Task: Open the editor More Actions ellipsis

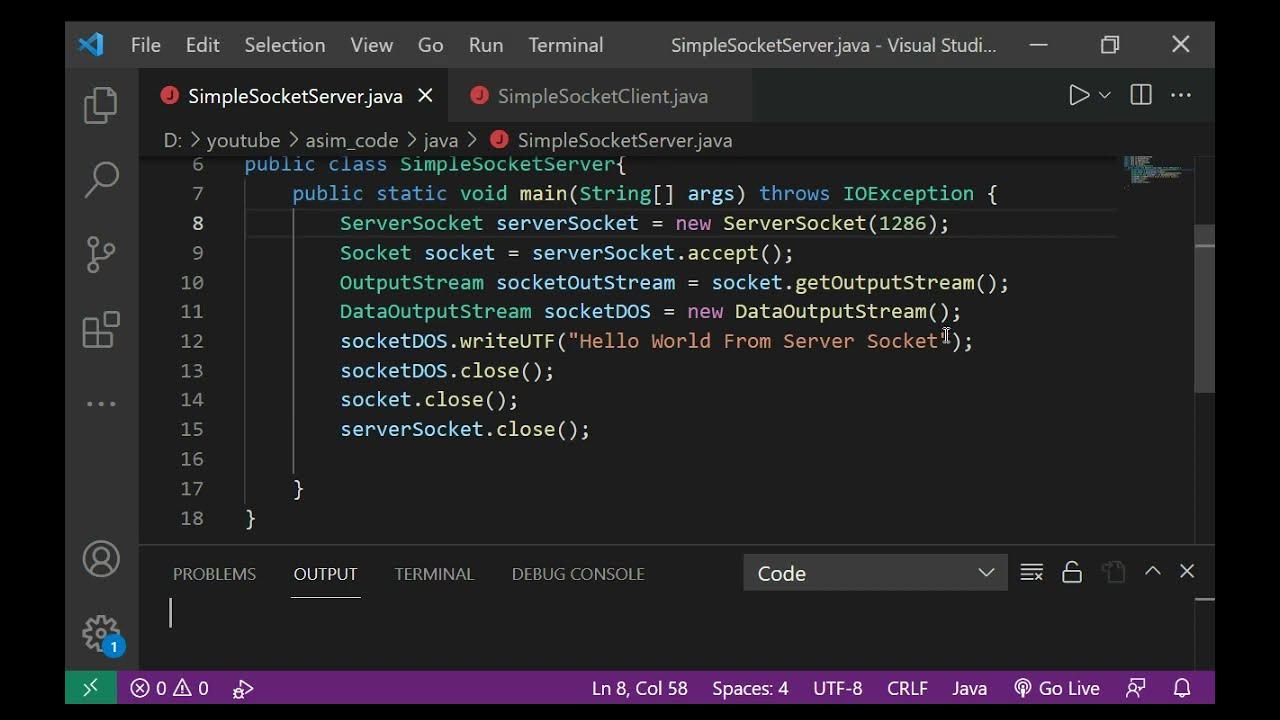Action: 1181,95
